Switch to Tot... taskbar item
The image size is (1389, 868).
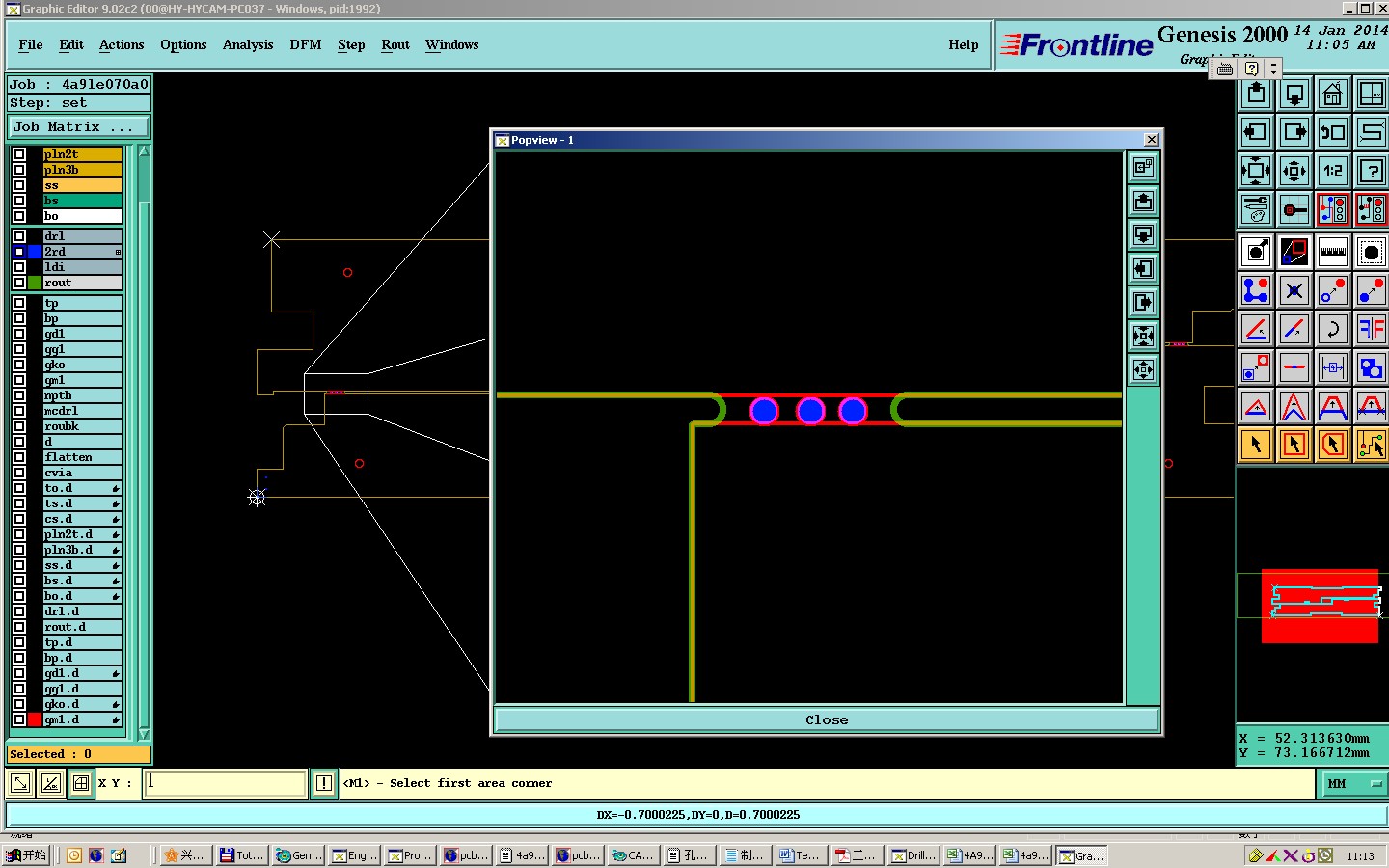pyautogui.click(x=241, y=855)
